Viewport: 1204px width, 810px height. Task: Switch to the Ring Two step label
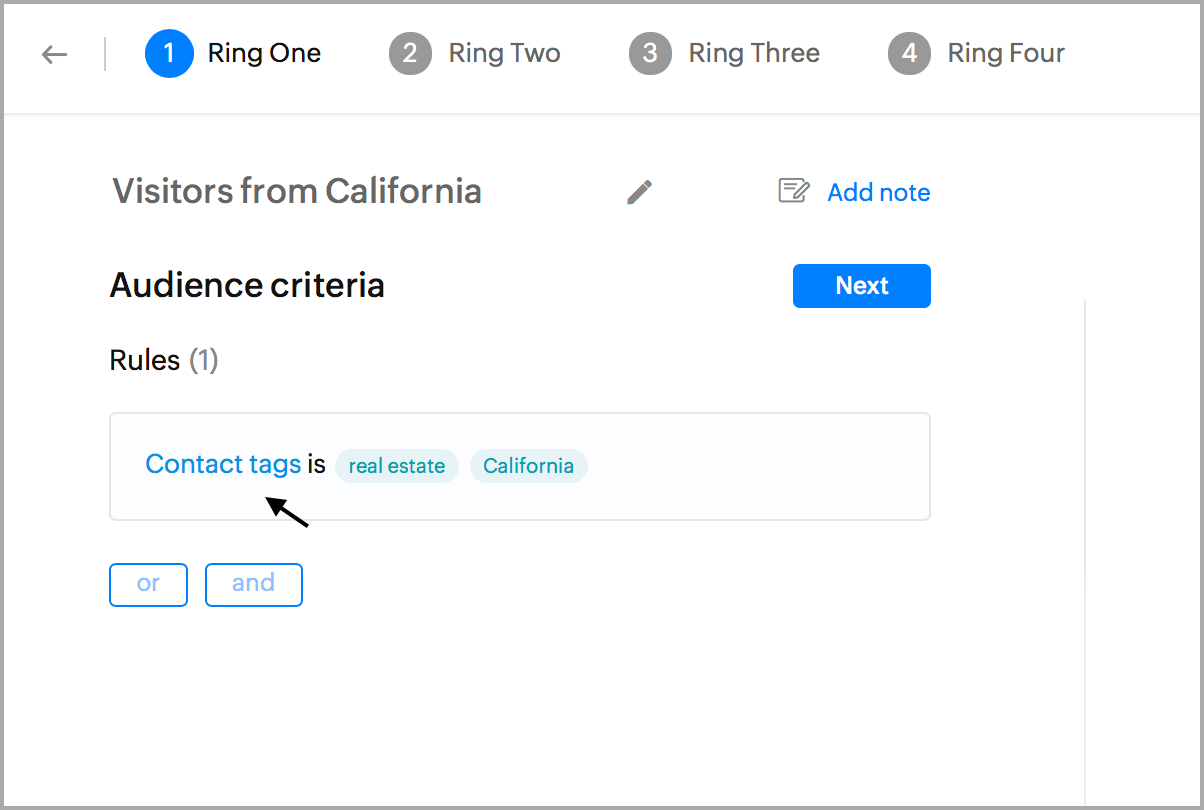pyautogui.click(x=504, y=54)
